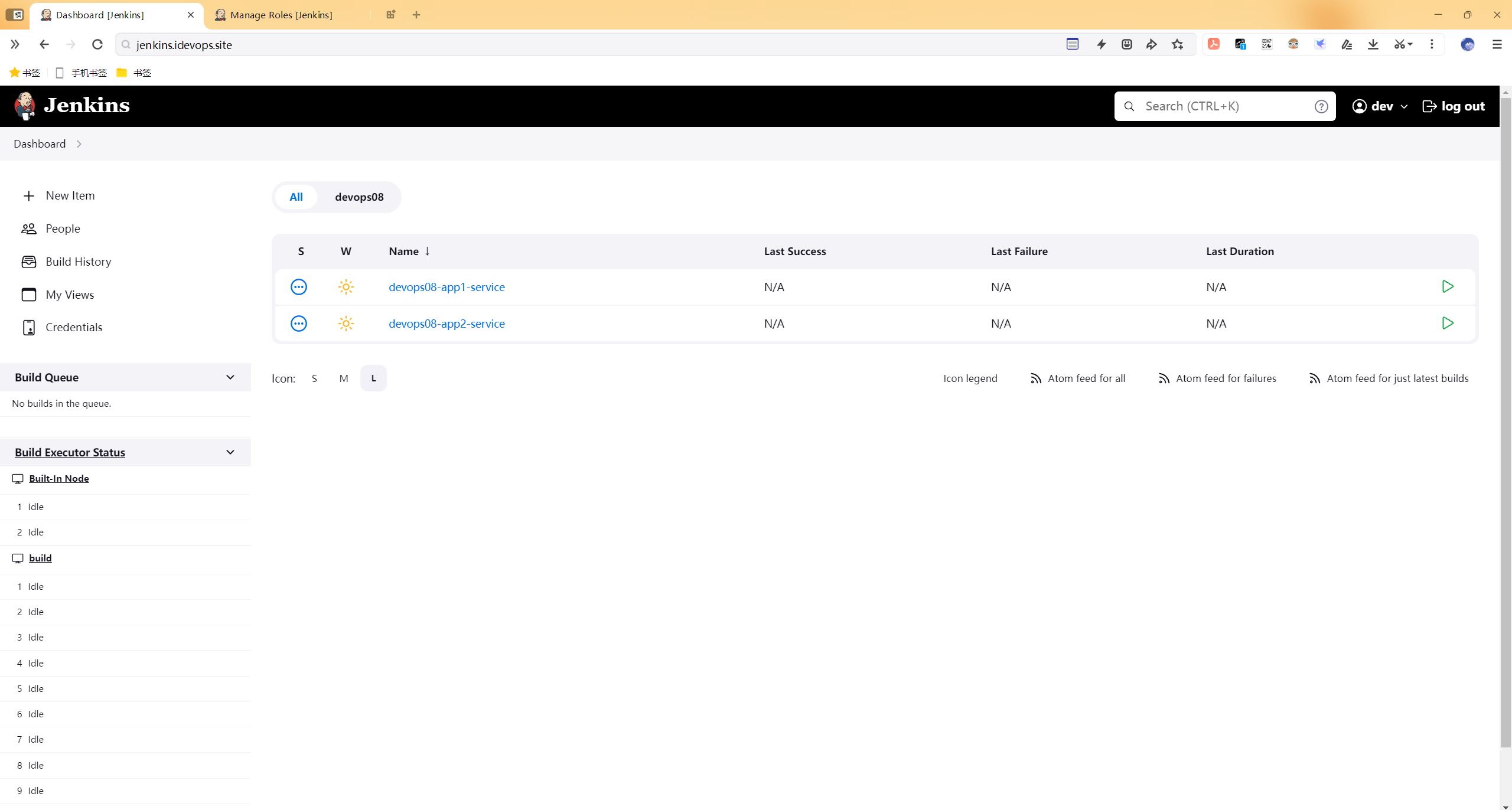This screenshot has height=810, width=1512.
Task: Bookmark the page with the star icon
Action: [1177, 44]
